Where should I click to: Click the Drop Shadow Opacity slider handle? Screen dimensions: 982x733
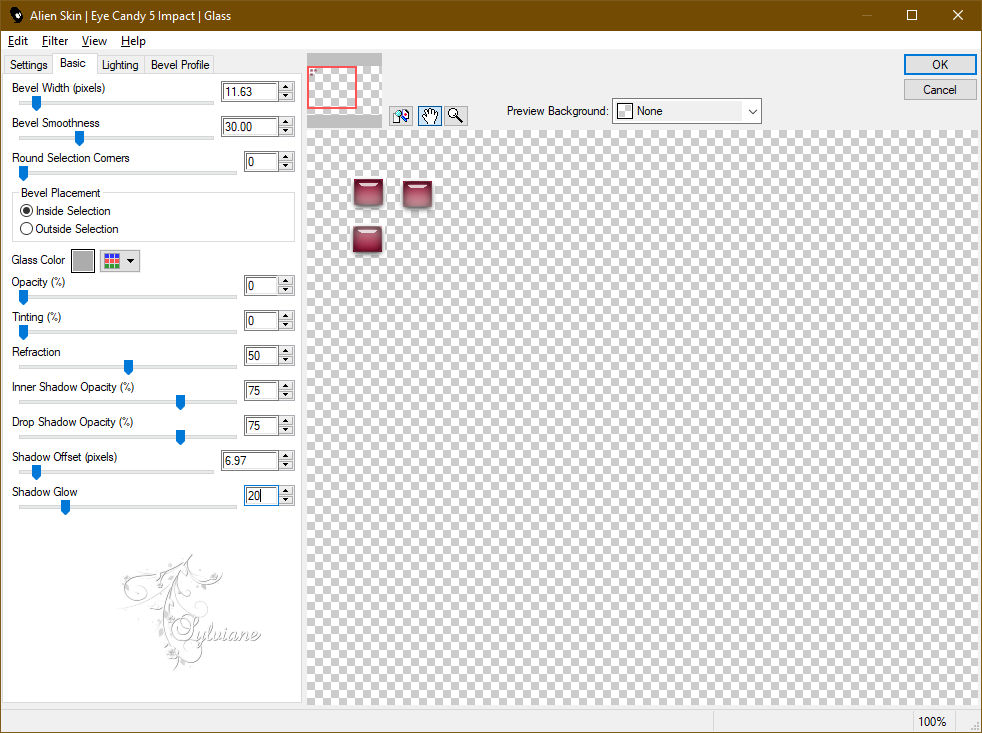click(x=180, y=438)
